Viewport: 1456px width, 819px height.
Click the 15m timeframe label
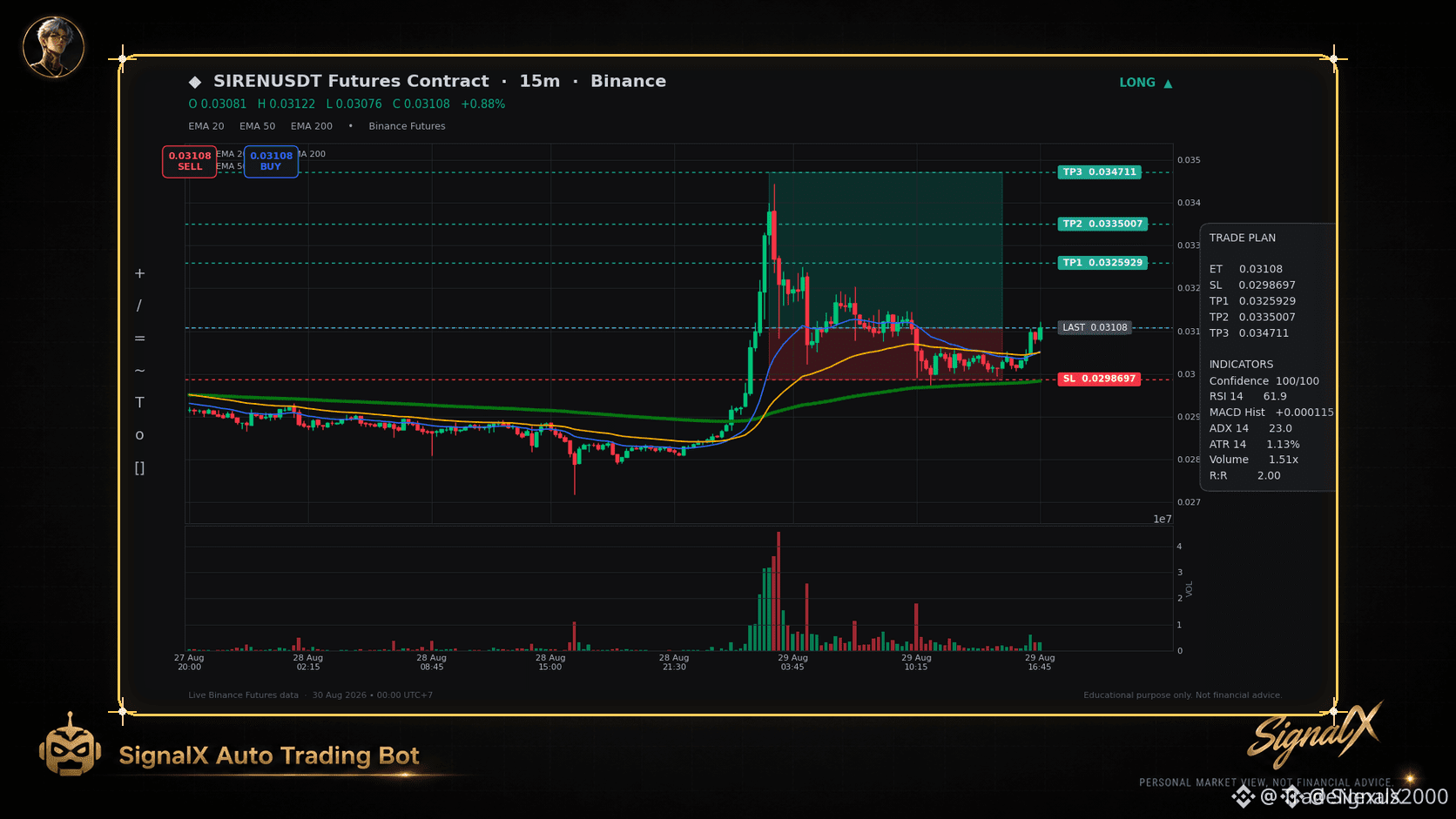click(x=540, y=81)
